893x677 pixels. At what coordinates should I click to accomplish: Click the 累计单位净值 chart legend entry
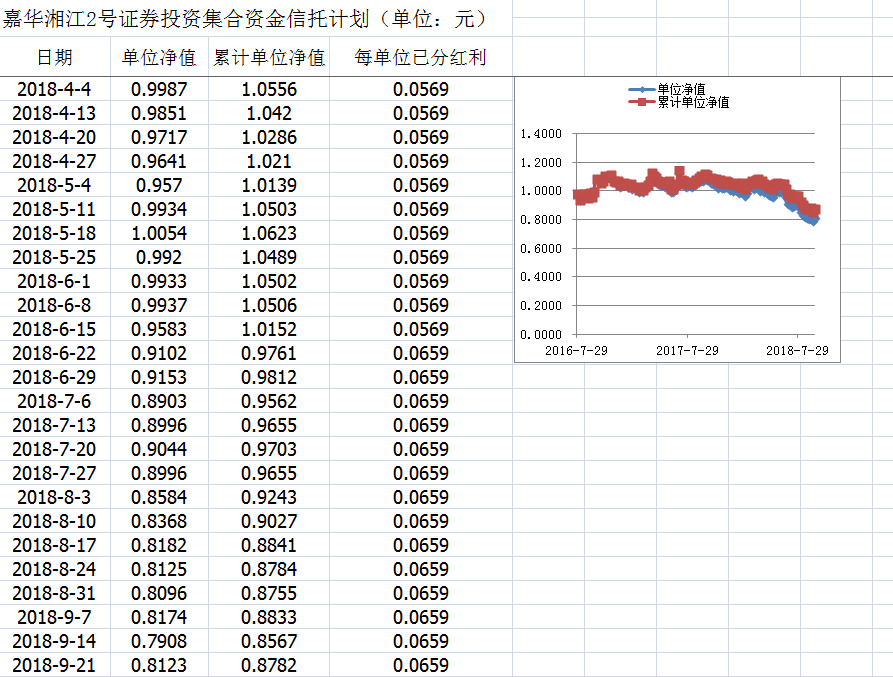[x=679, y=102]
